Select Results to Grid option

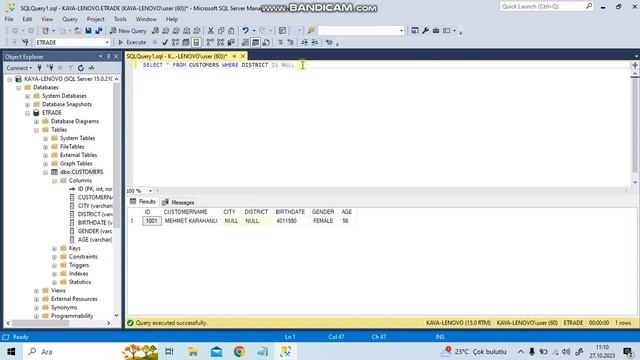click(x=256, y=42)
